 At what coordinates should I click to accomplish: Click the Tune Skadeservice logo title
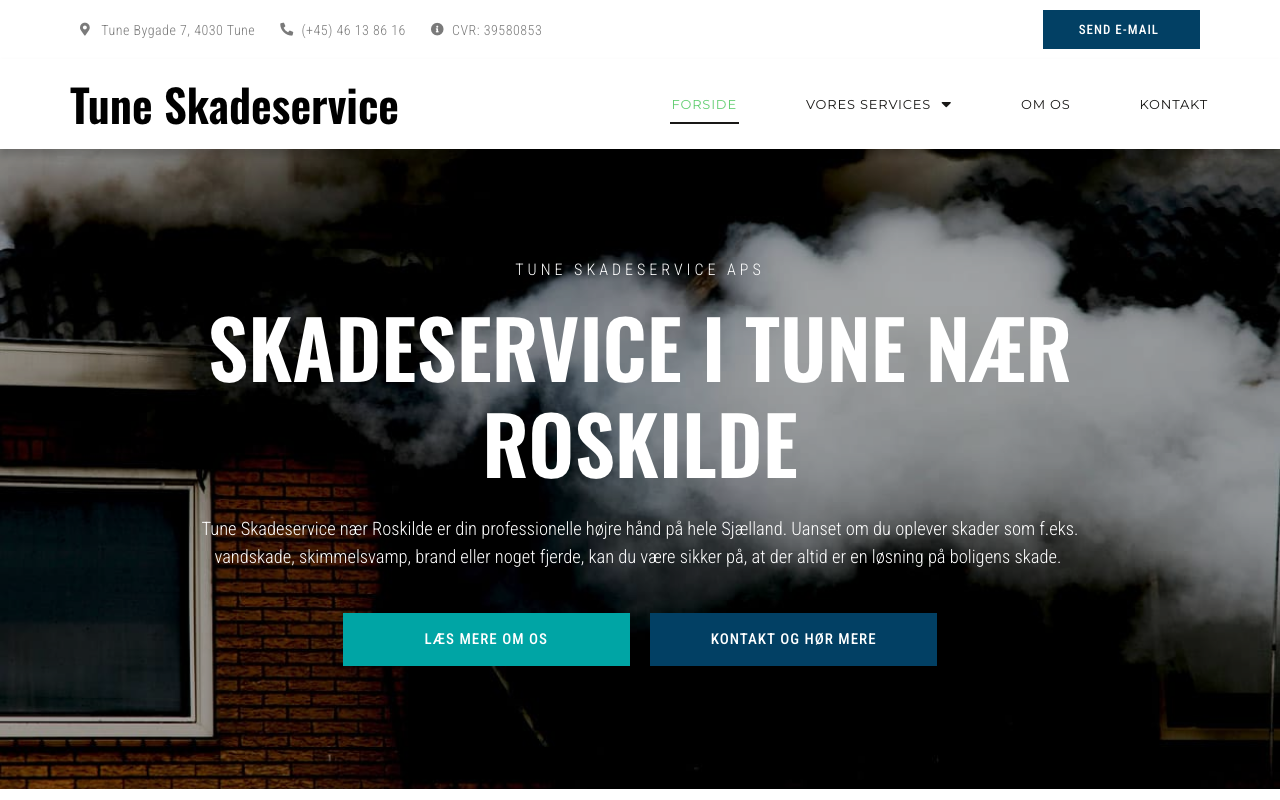coord(234,105)
